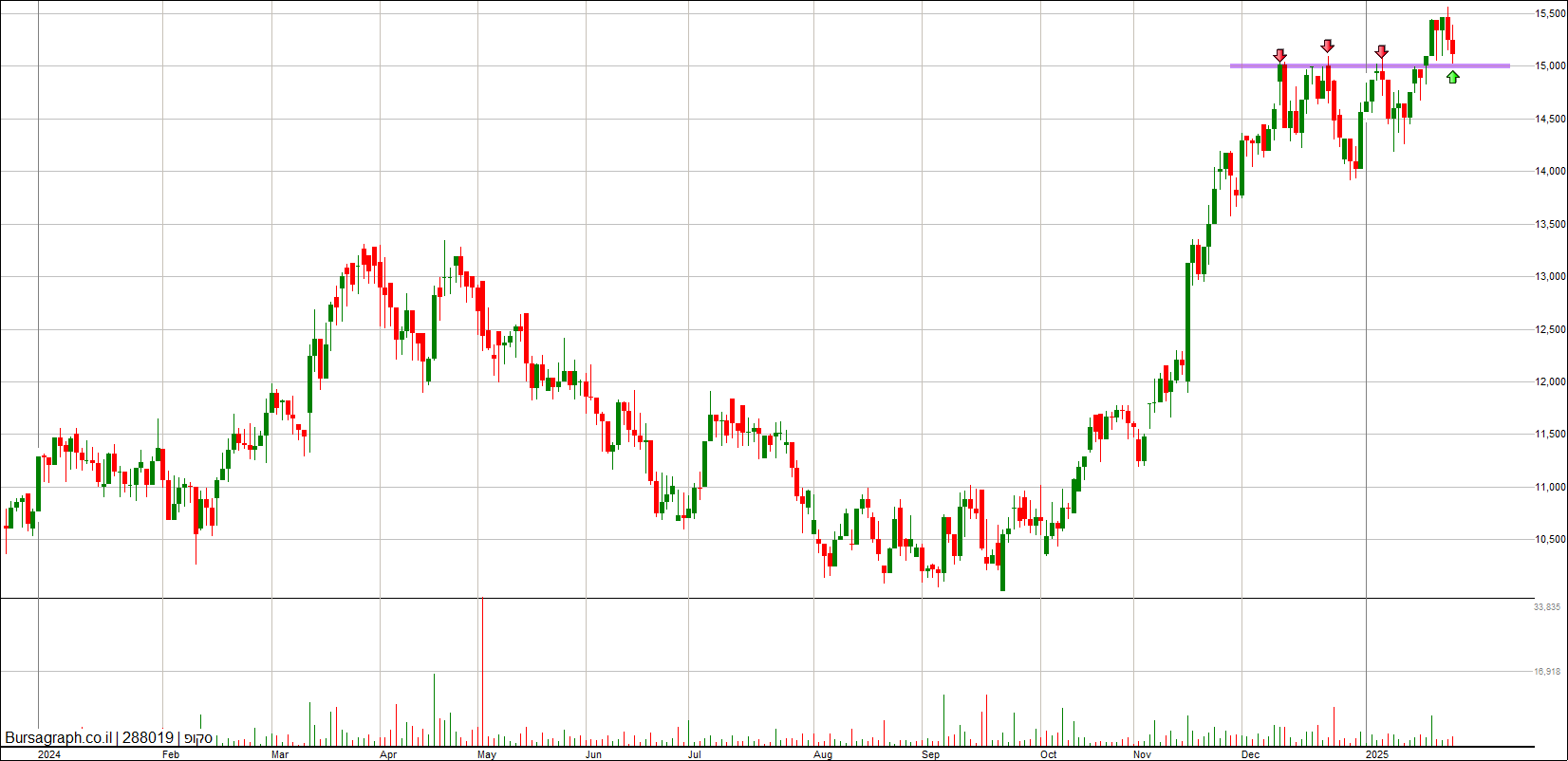Image resolution: width=1568 pixels, height=761 pixels.
Task: Click the Mar month label
Action: 280,755
